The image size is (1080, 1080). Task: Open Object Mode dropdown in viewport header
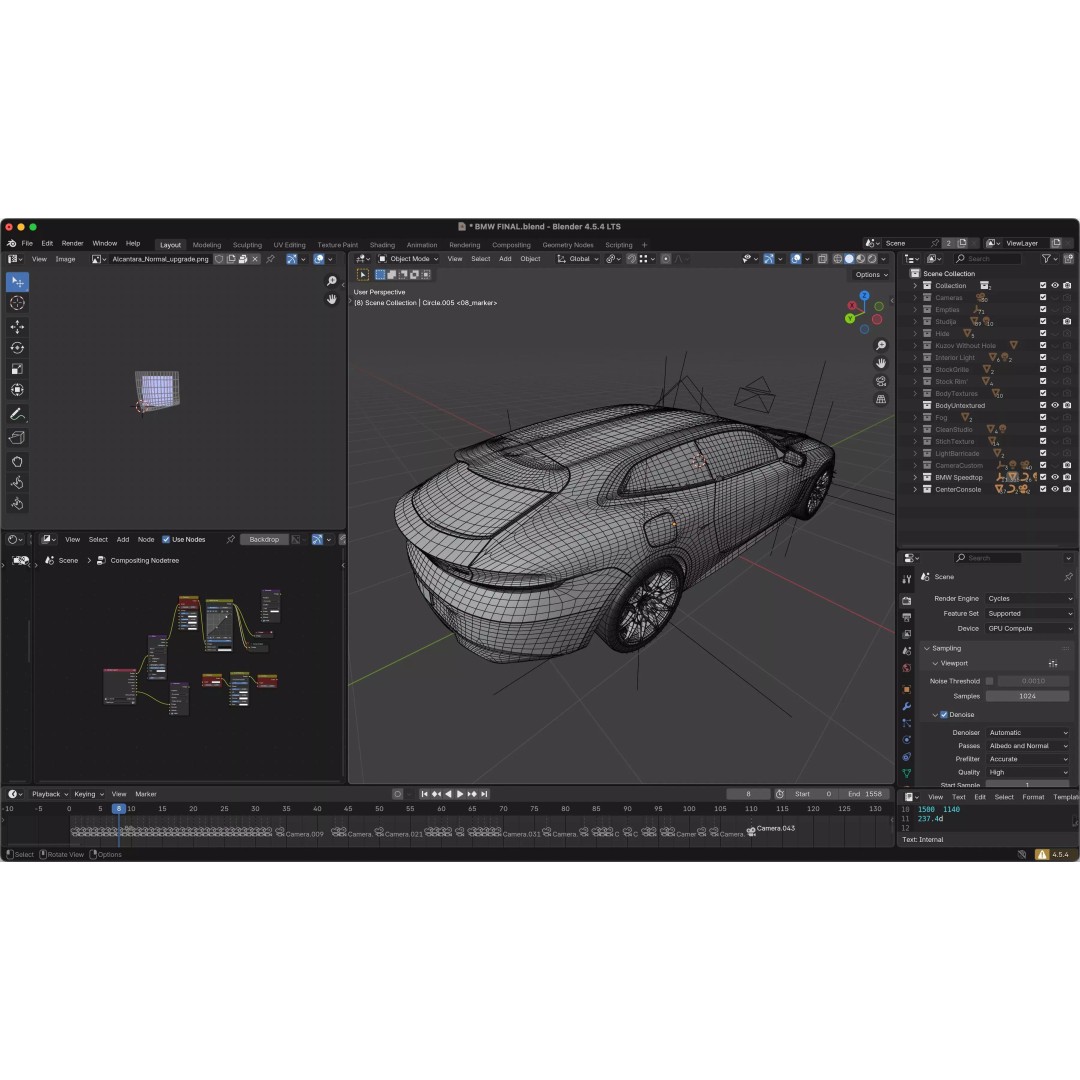408,259
